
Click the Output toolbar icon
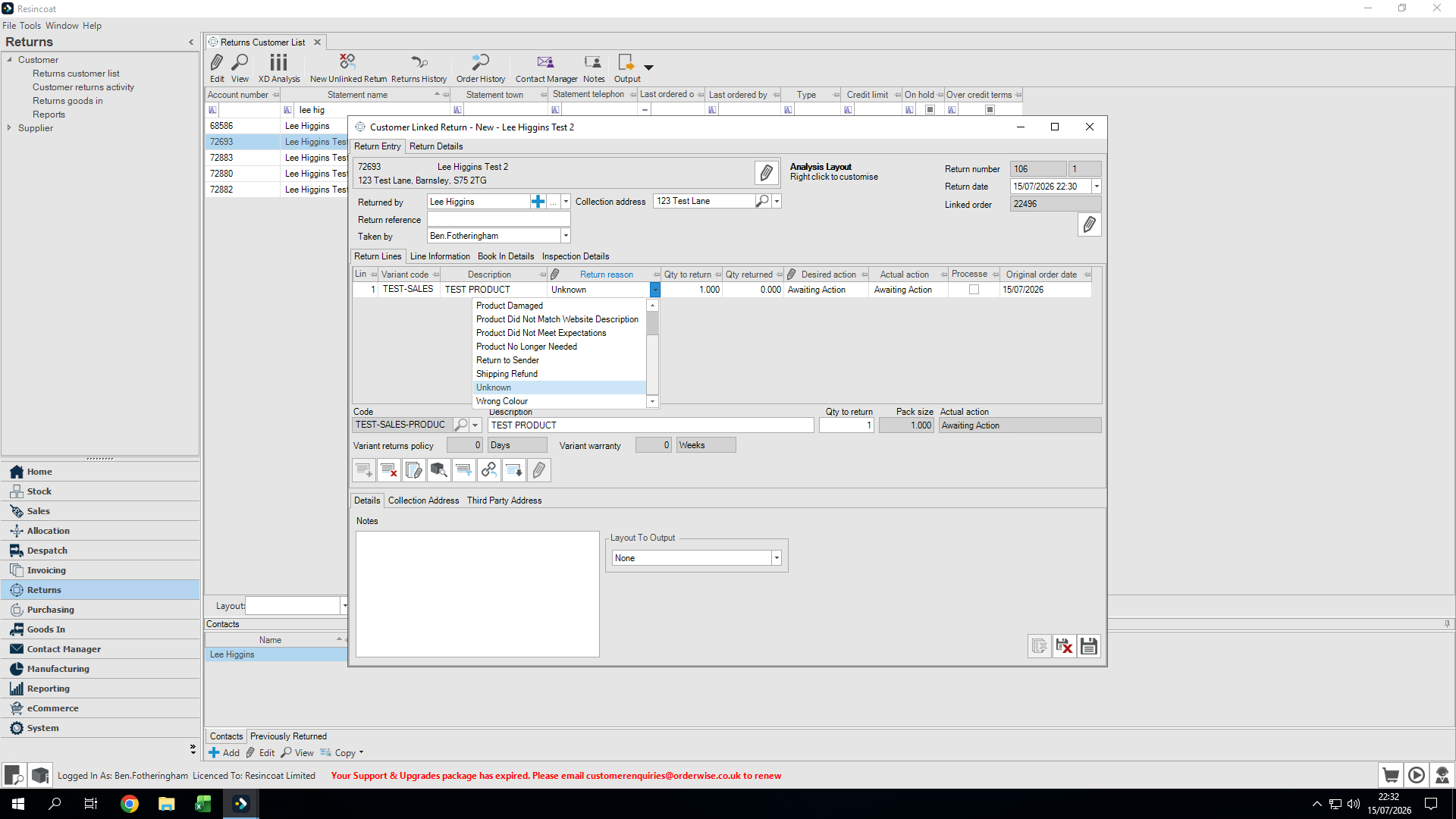click(626, 67)
